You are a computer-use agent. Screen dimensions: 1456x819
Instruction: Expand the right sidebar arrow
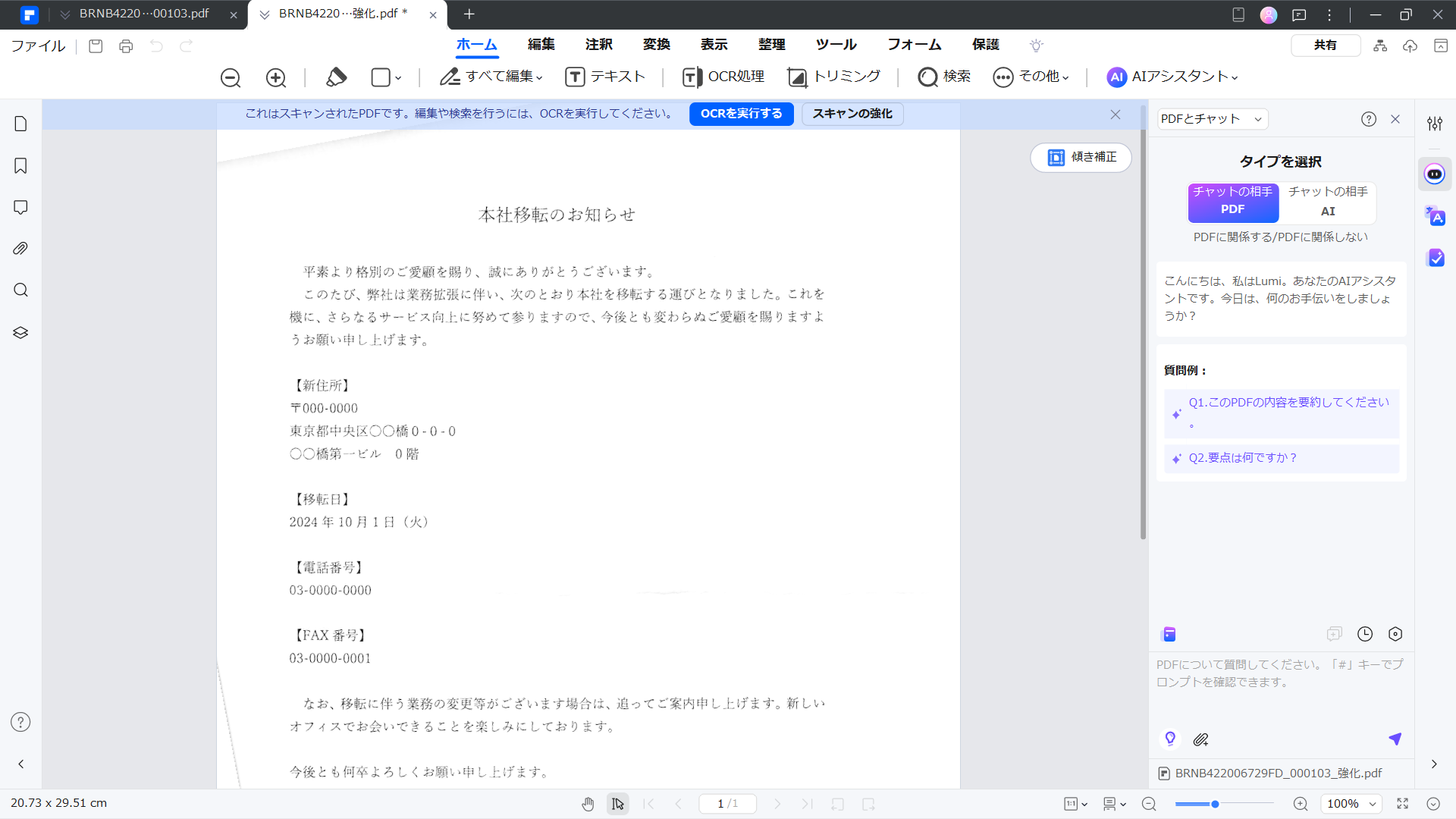coord(1434,764)
